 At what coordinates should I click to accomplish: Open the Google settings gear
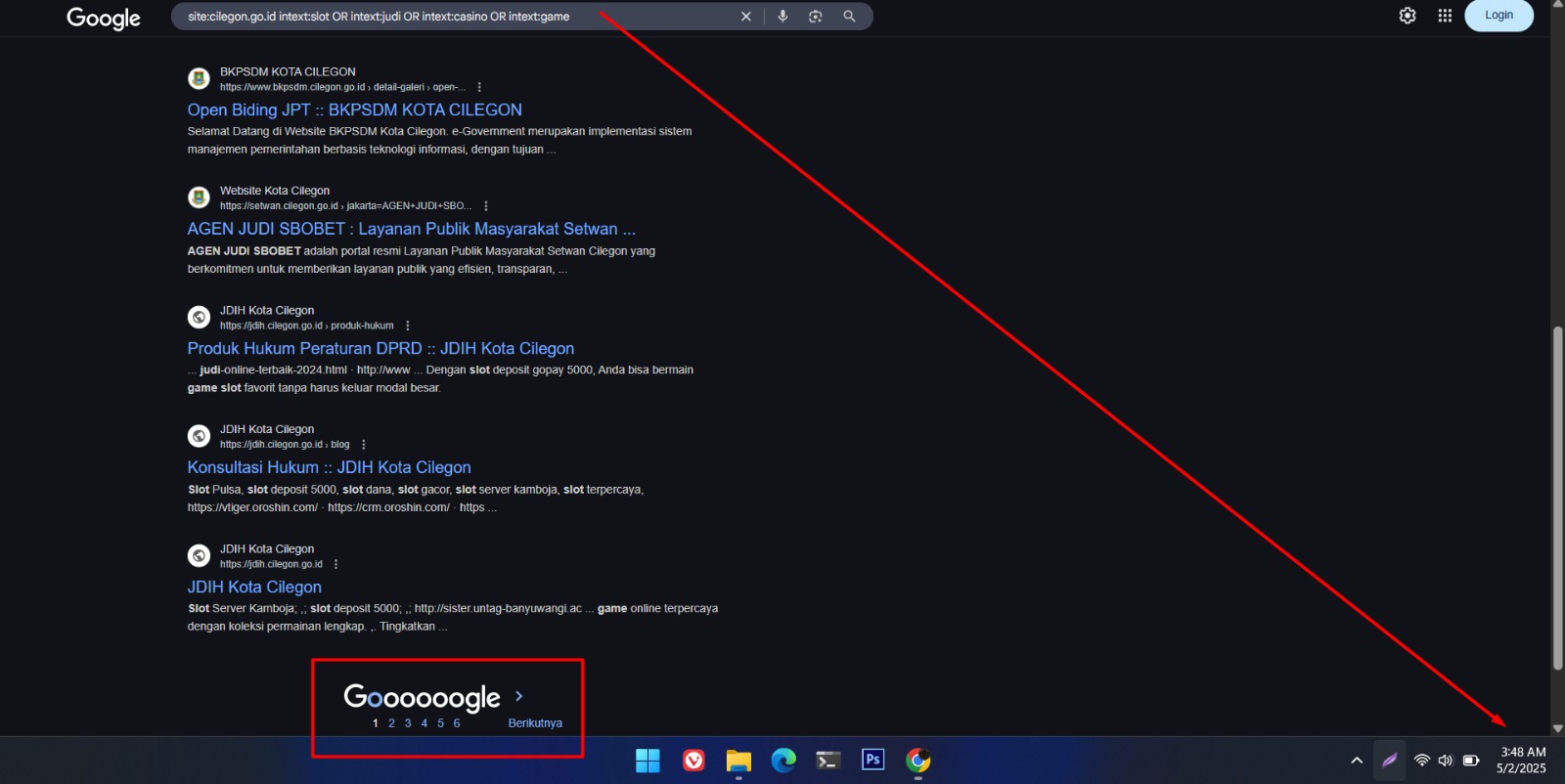(x=1408, y=16)
